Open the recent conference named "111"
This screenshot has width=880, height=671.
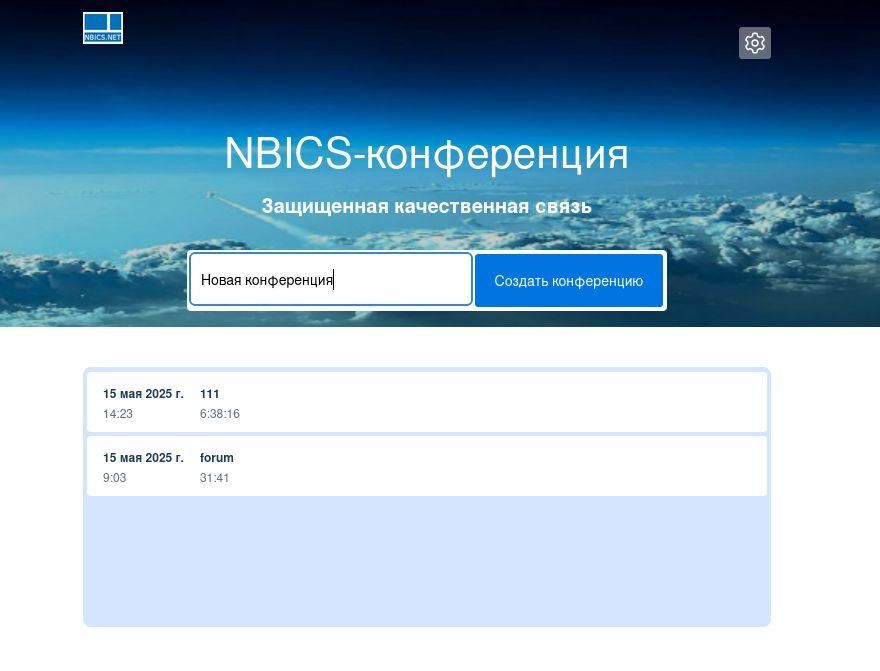209,394
